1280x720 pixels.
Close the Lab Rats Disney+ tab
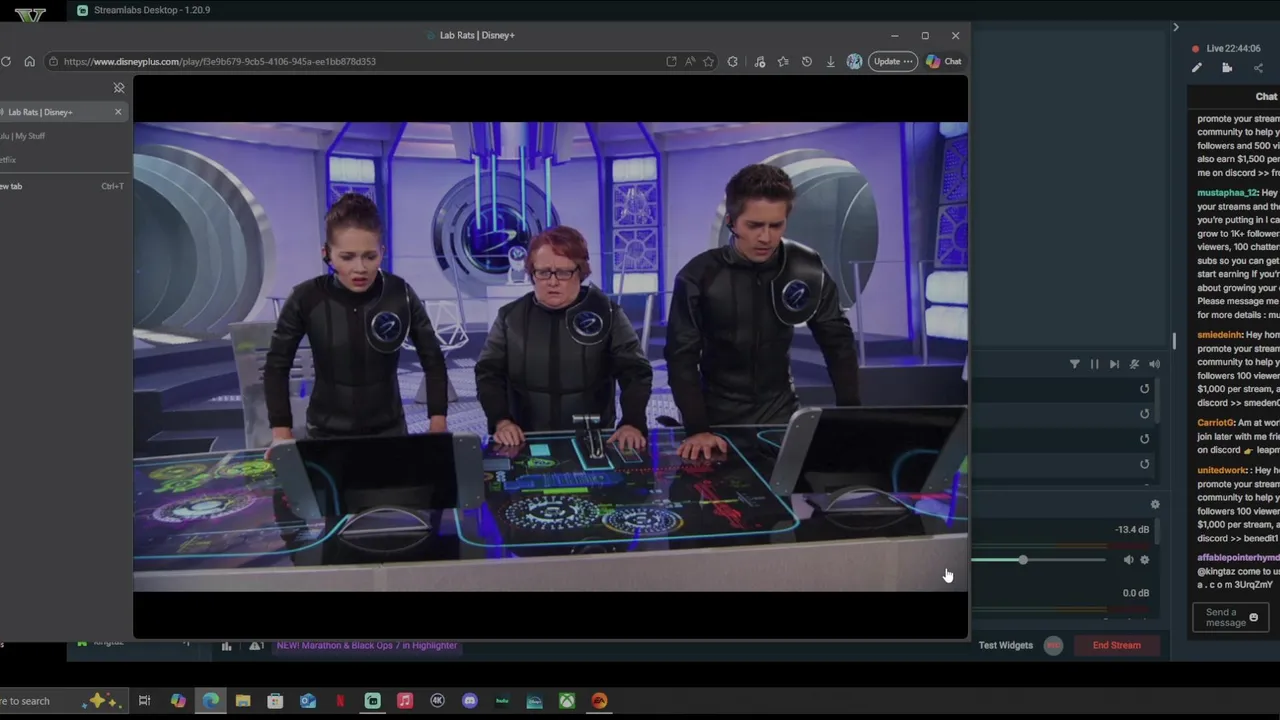point(118,112)
